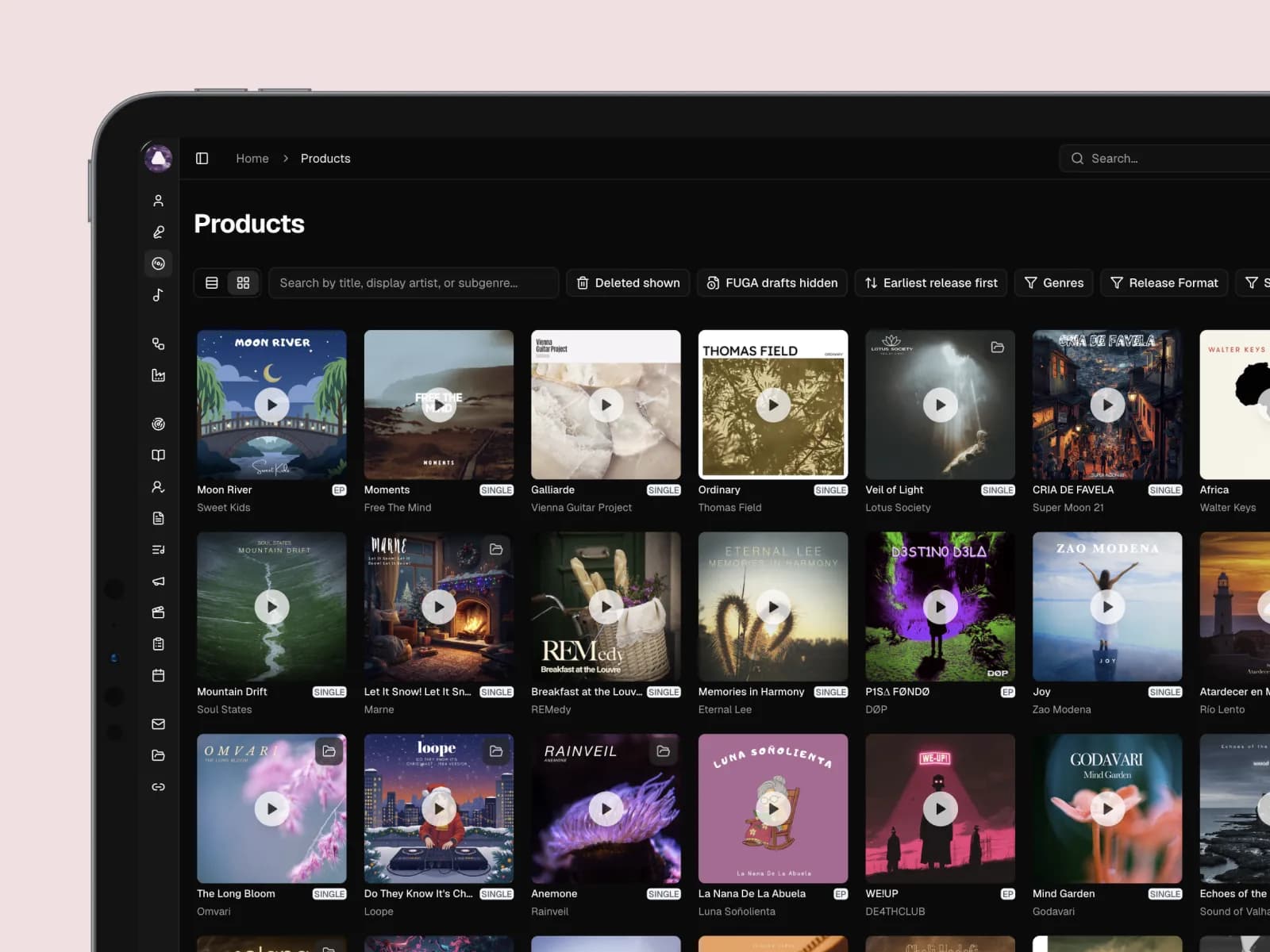Open the Earliest release first sort menu
The width and height of the screenshot is (1270, 952).
pos(931,283)
